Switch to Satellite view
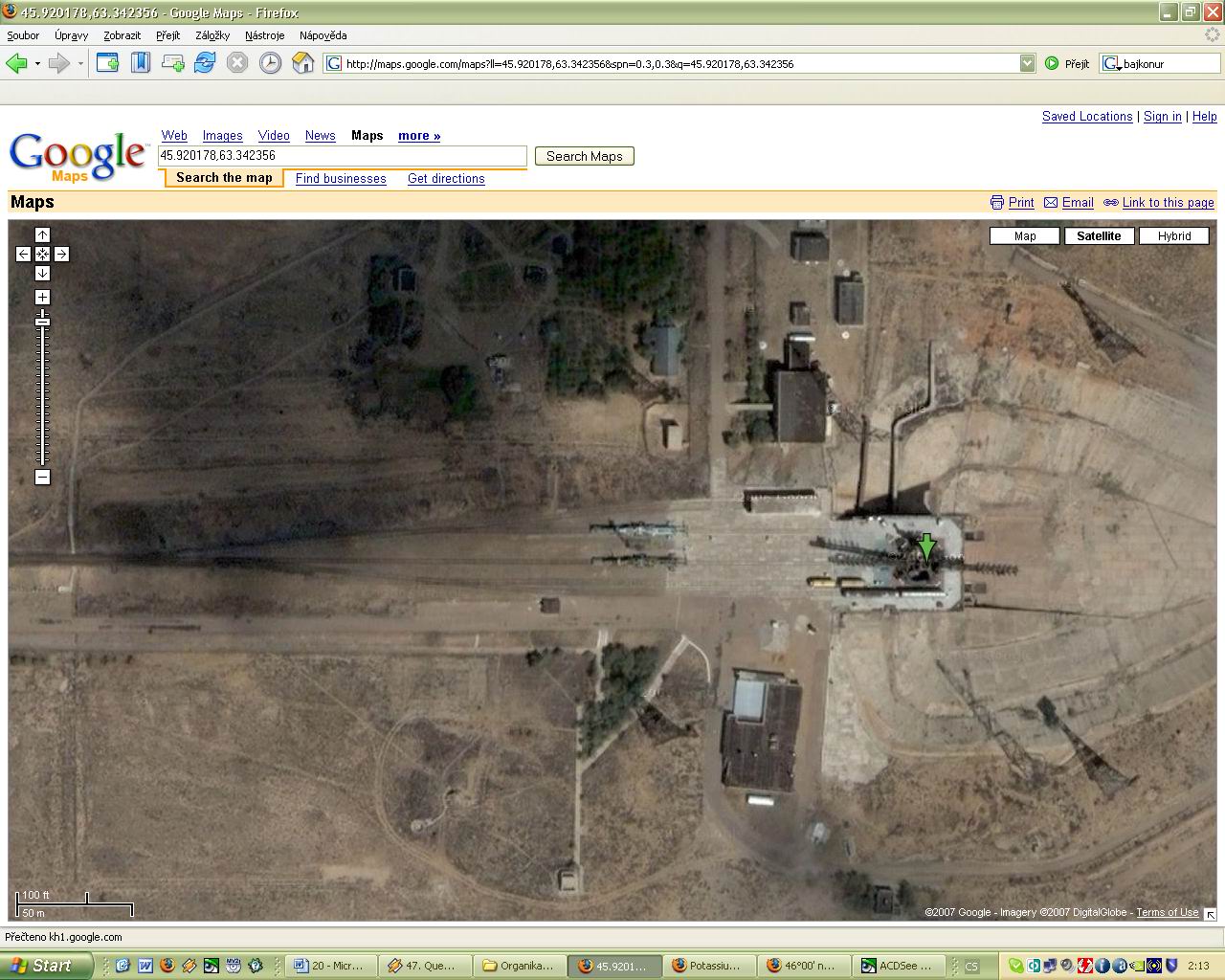This screenshot has height=980, width=1225. point(1099,236)
